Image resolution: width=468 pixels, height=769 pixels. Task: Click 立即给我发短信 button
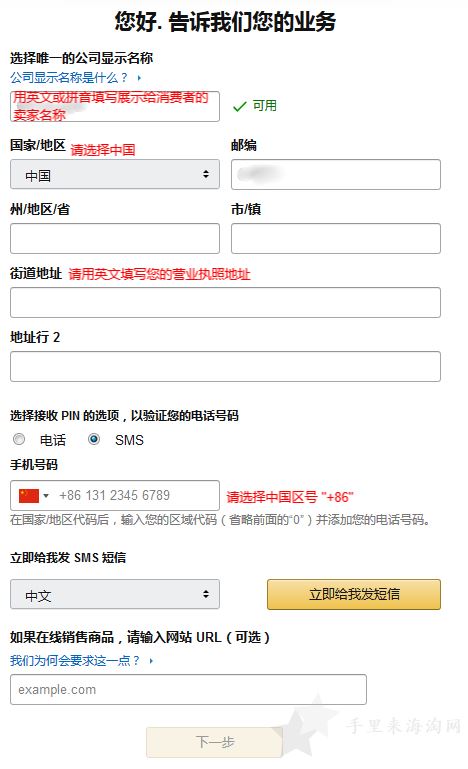[354, 594]
